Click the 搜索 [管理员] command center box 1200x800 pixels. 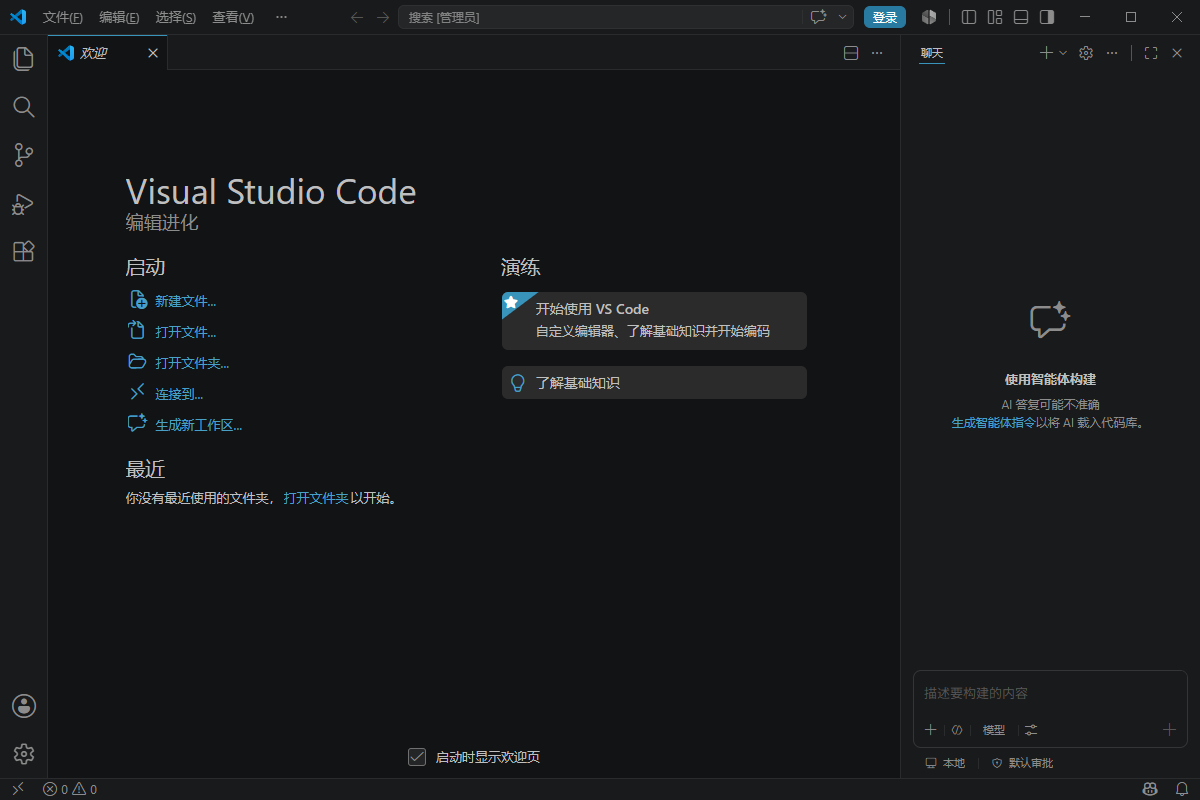click(x=600, y=17)
